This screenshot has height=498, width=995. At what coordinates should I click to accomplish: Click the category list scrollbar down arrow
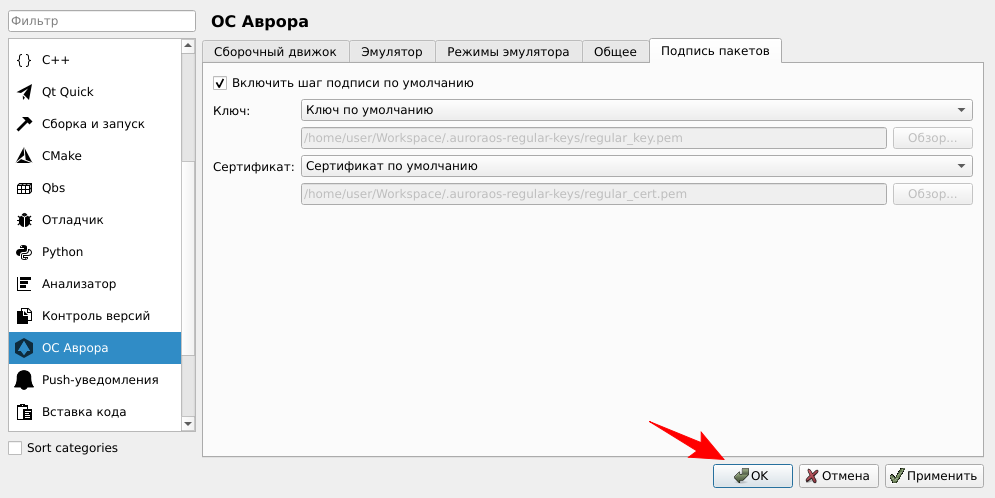[188, 423]
